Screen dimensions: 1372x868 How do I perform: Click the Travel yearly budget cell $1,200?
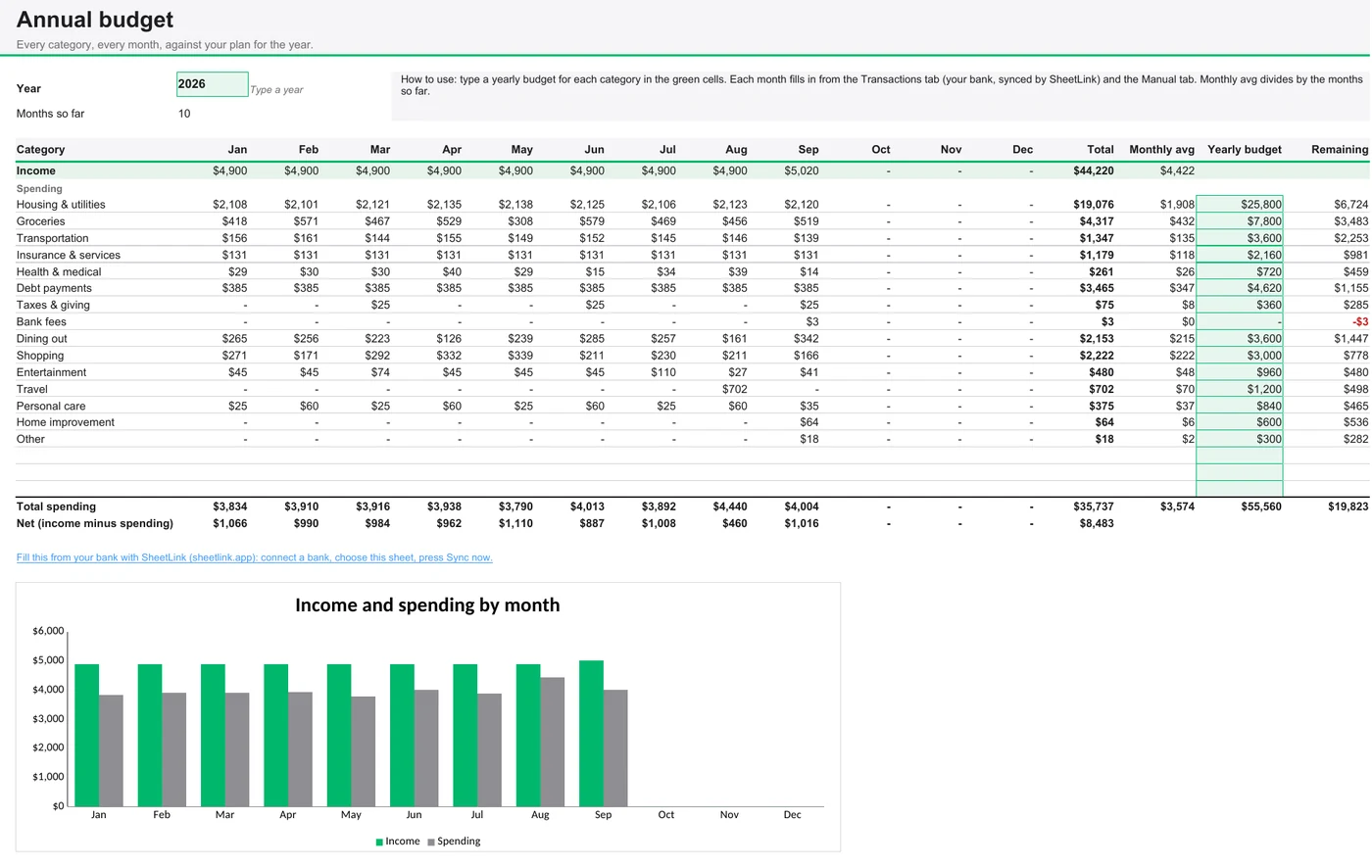click(1240, 389)
